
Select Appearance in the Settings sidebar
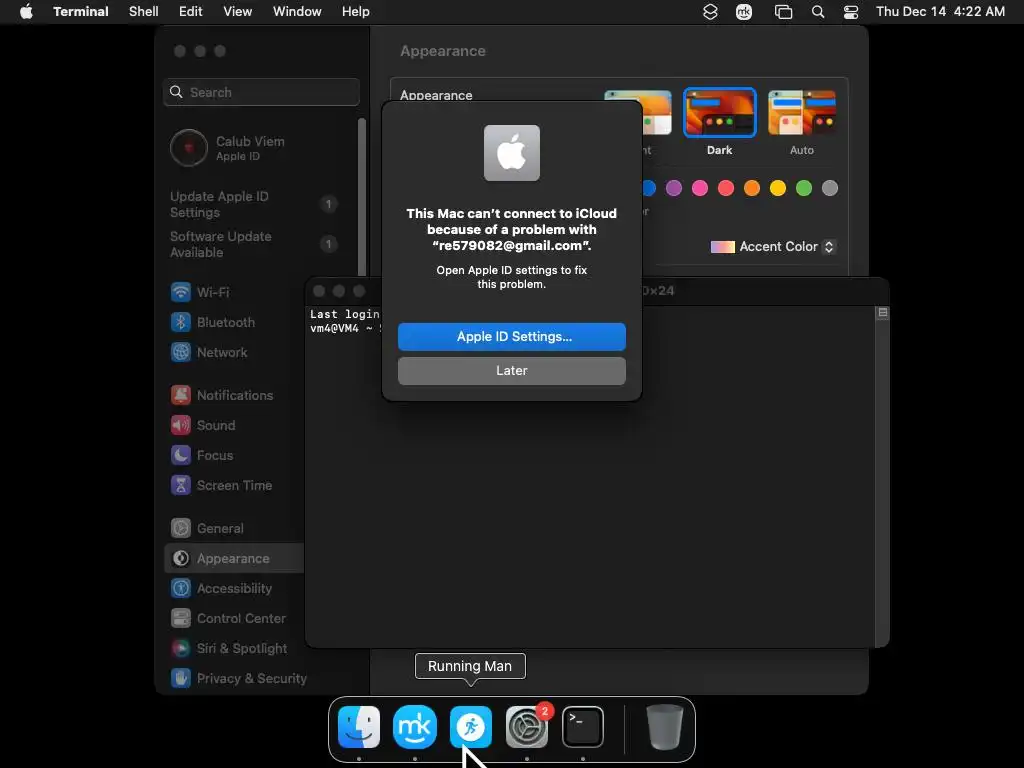(x=233, y=558)
